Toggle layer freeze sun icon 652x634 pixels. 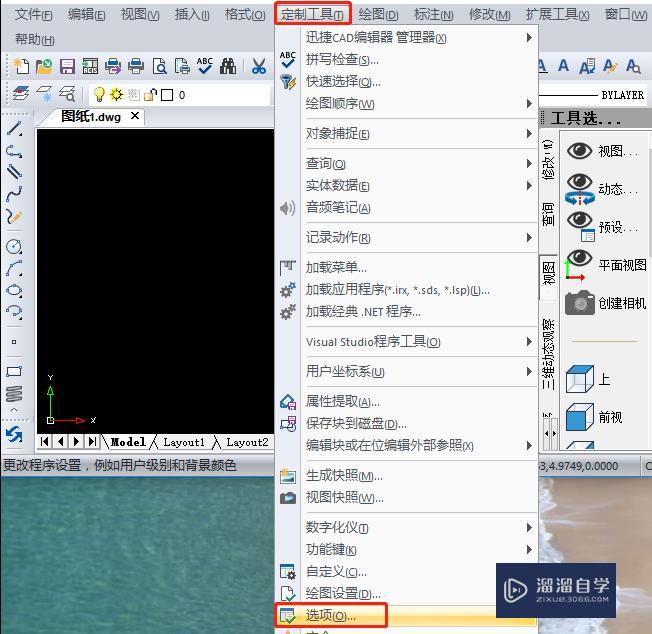pos(116,94)
